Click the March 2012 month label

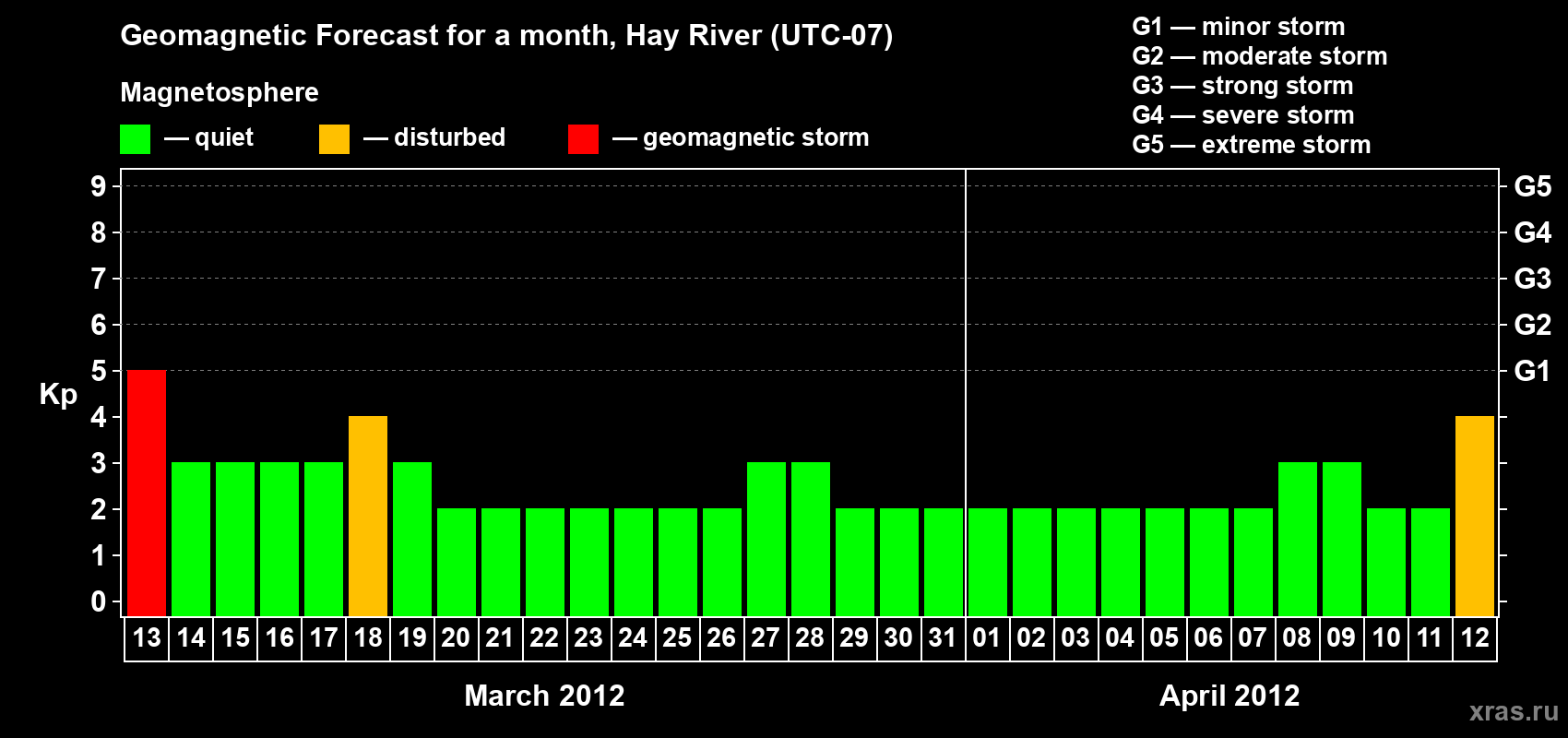click(544, 696)
